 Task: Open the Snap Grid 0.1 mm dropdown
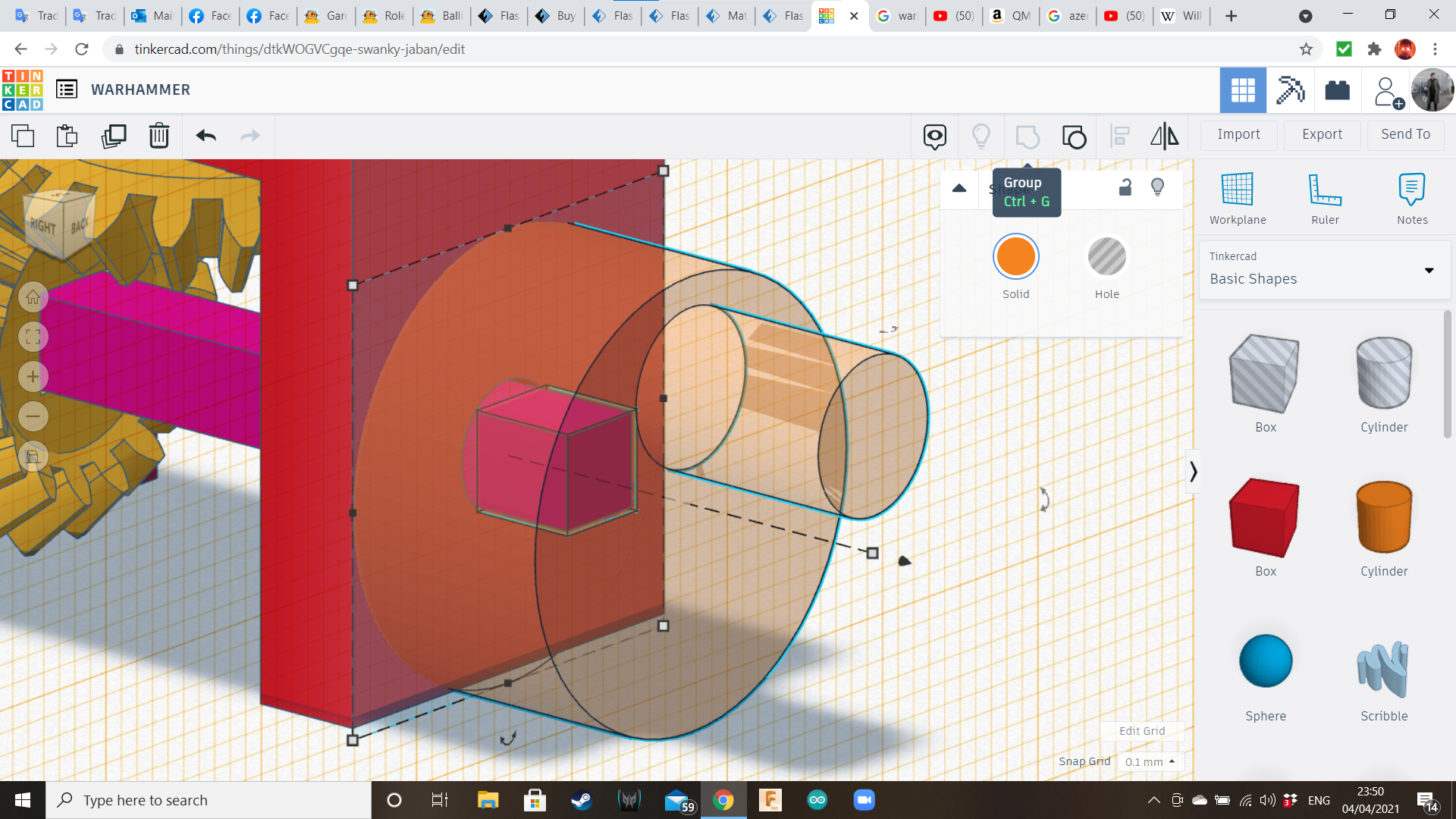tap(1150, 762)
